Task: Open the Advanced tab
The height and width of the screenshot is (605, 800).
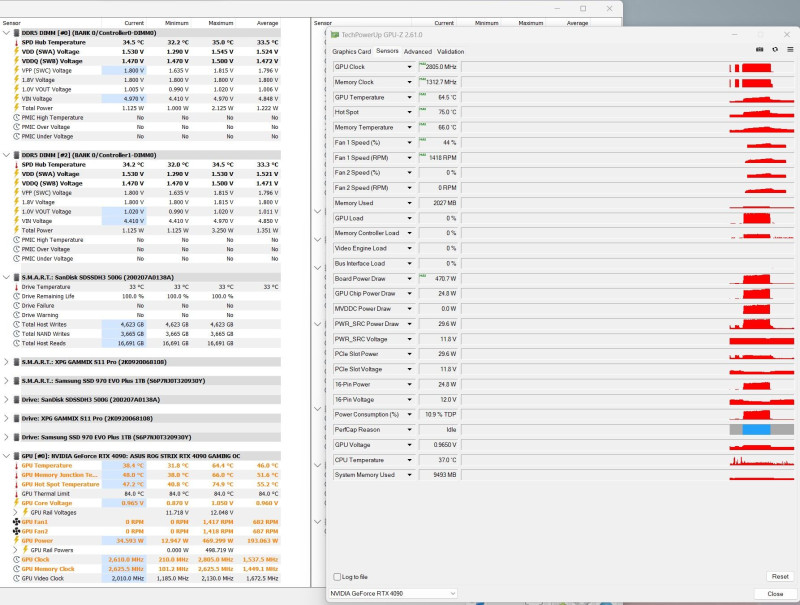Action: tap(418, 52)
